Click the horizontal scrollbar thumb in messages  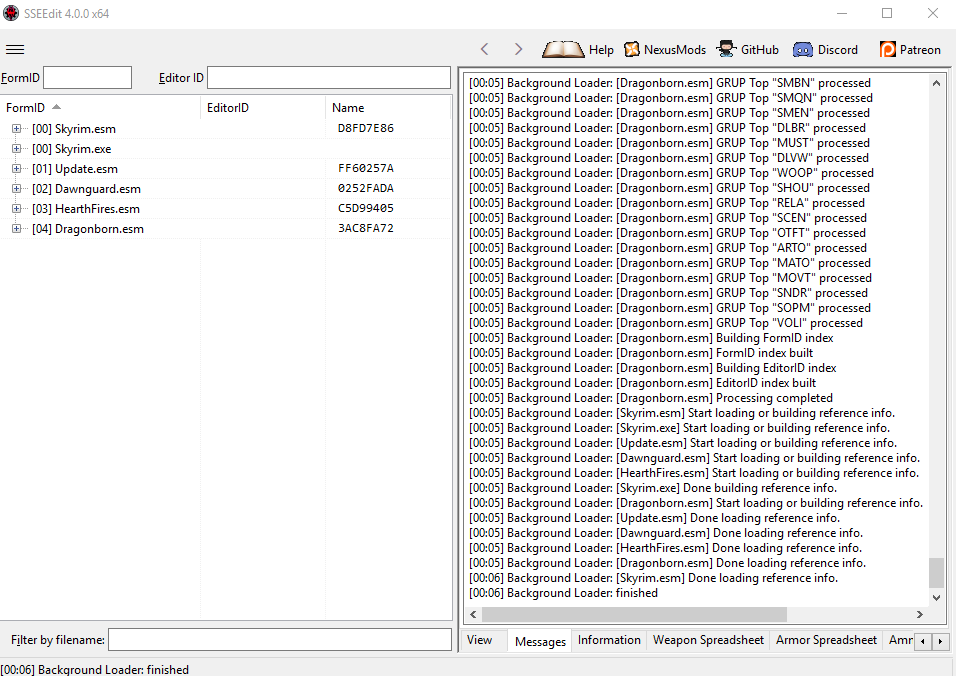(x=634, y=614)
